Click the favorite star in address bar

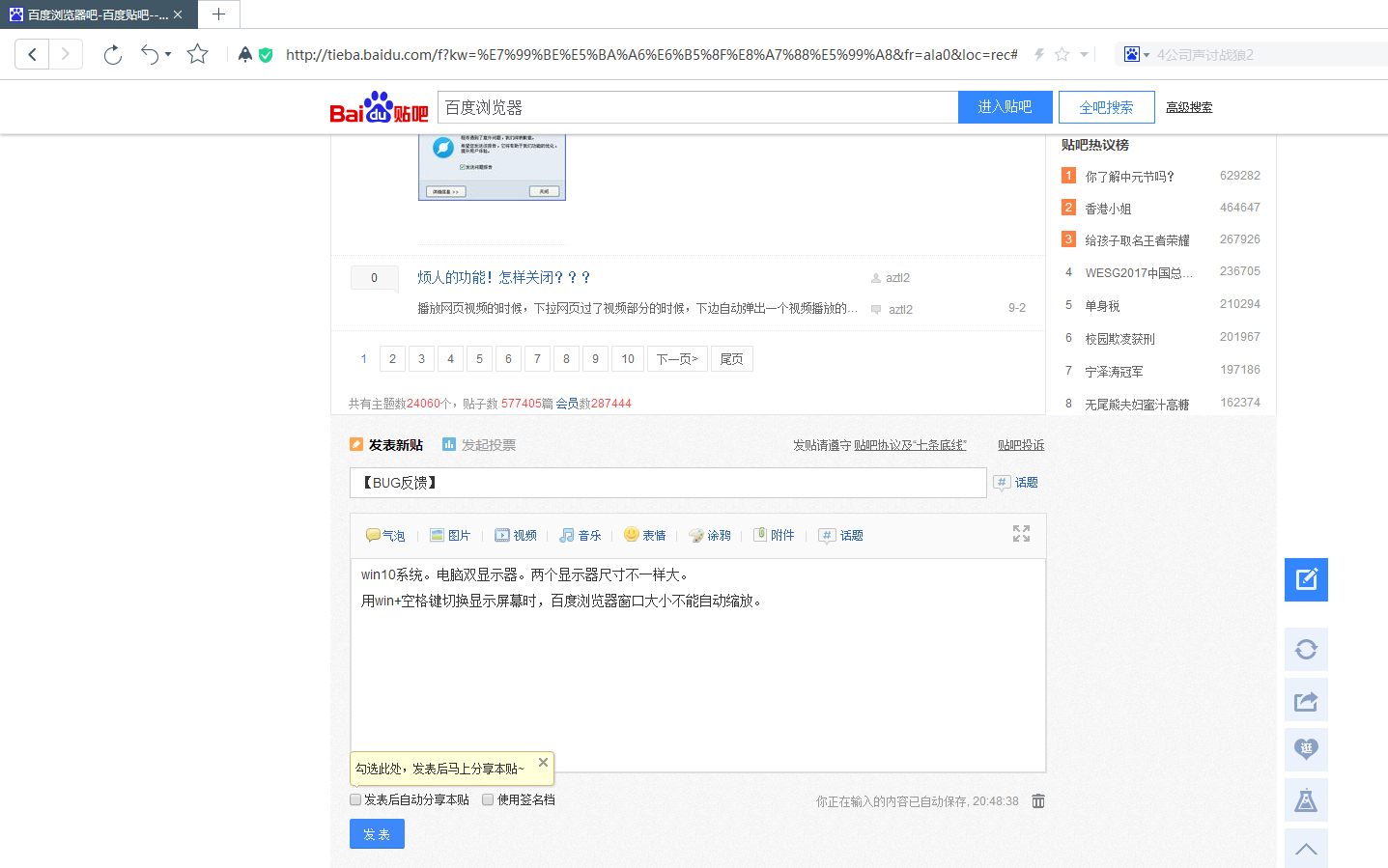click(1062, 54)
